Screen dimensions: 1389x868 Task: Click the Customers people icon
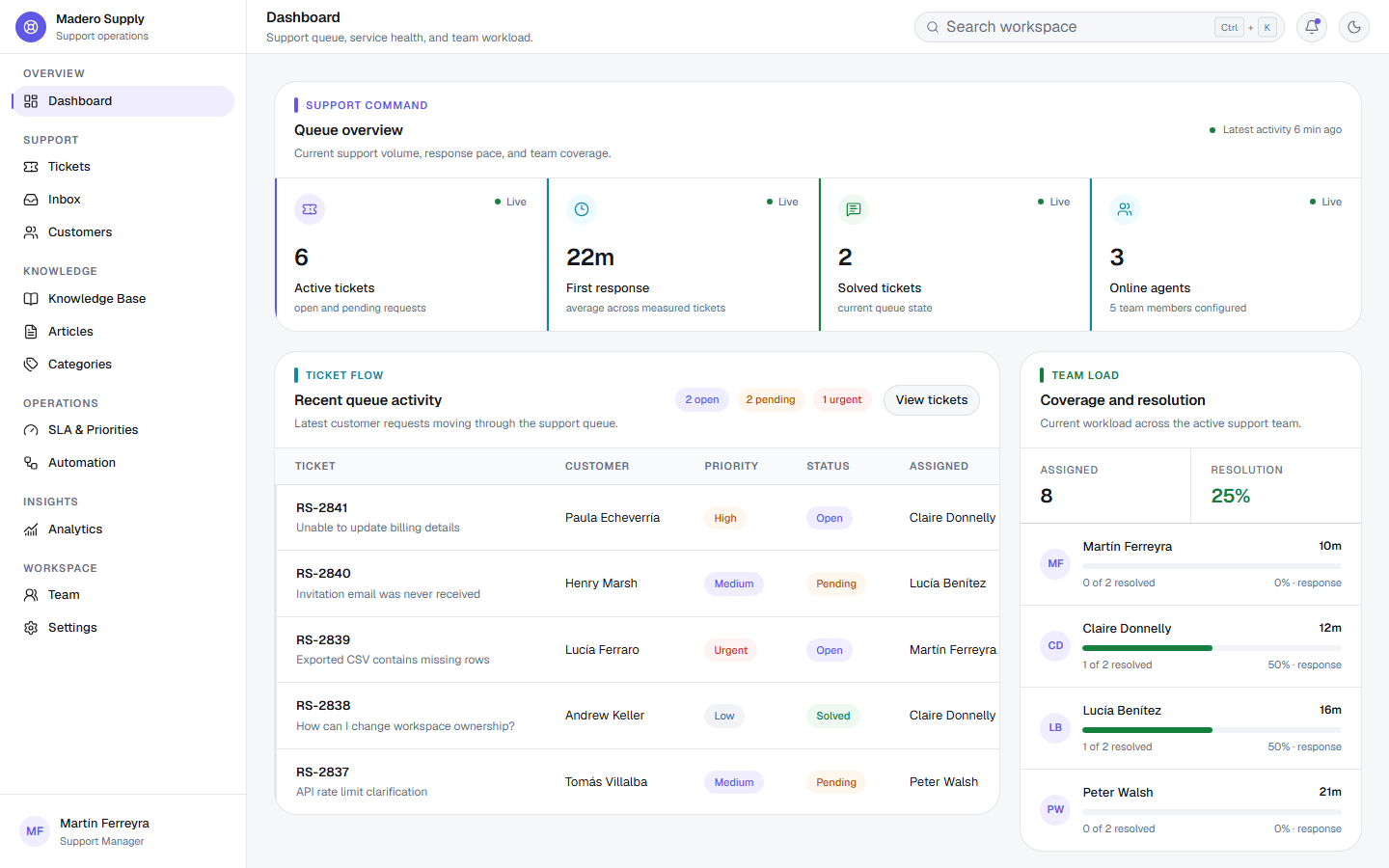tap(31, 232)
